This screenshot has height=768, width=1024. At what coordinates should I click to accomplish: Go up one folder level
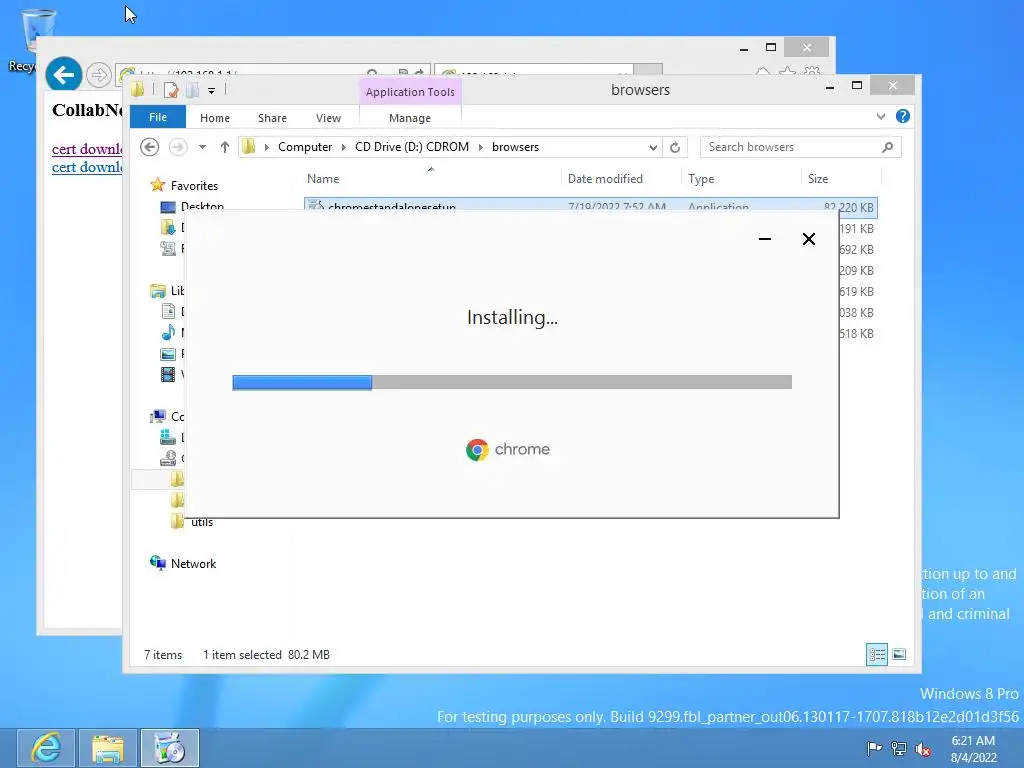tap(225, 147)
